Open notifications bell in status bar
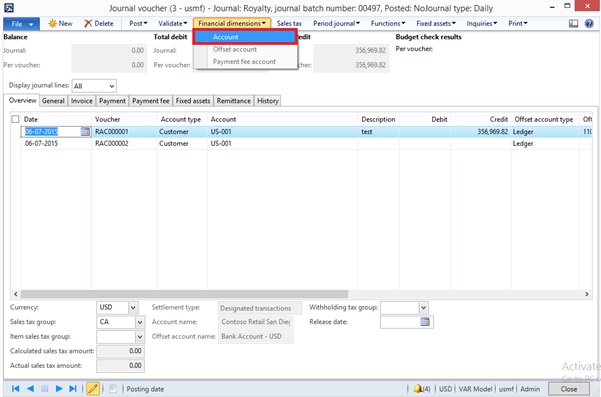 coord(421,389)
